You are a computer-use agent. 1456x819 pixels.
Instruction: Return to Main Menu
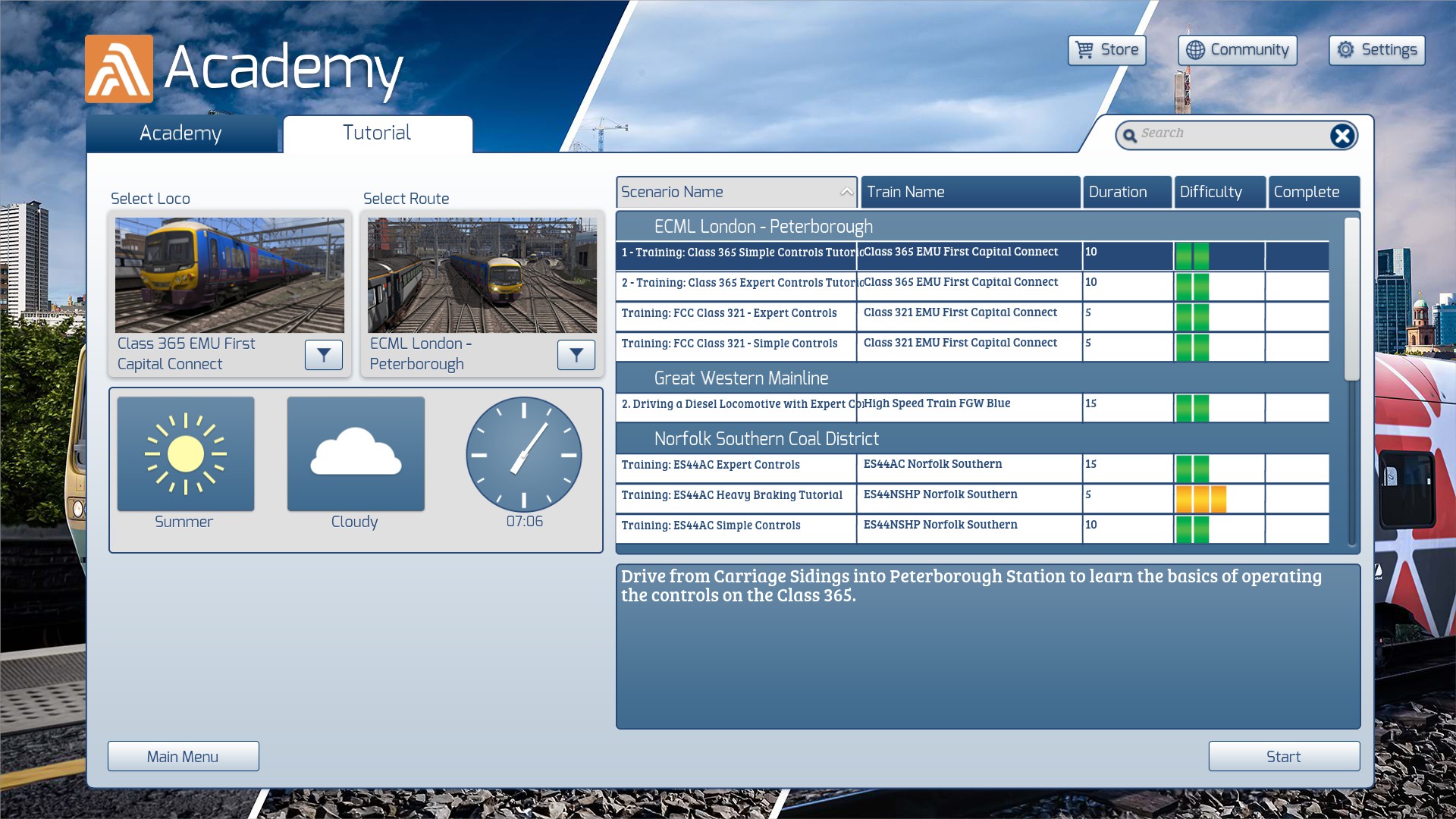coord(183,756)
